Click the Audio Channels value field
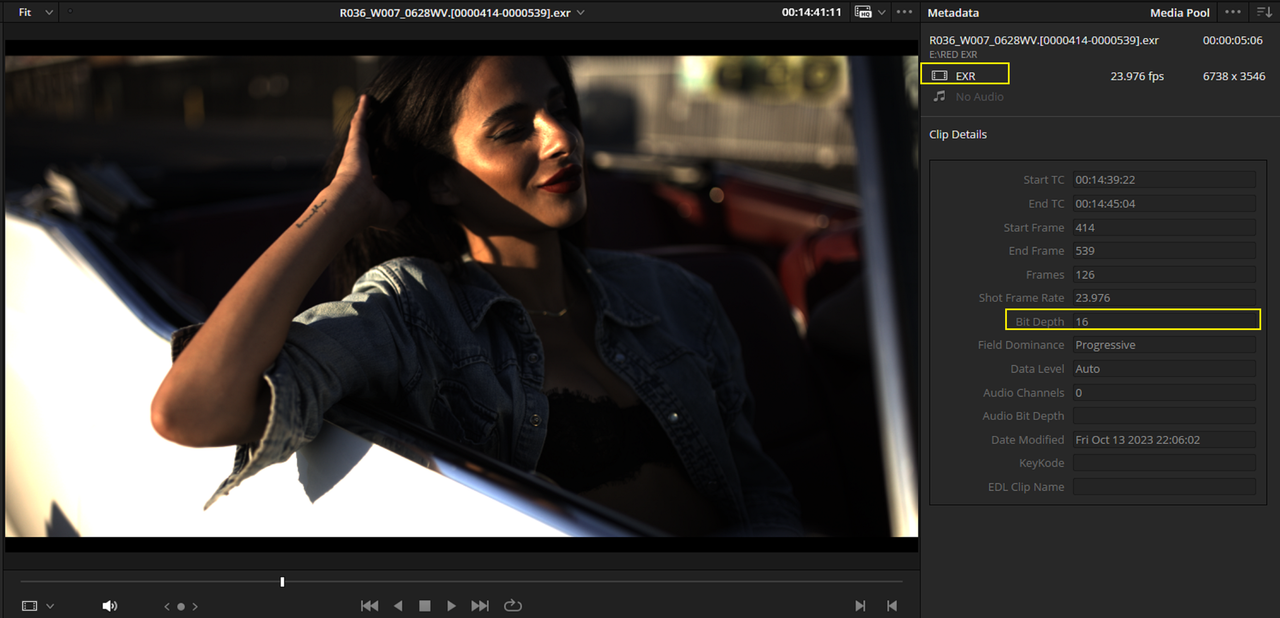 click(x=1164, y=393)
